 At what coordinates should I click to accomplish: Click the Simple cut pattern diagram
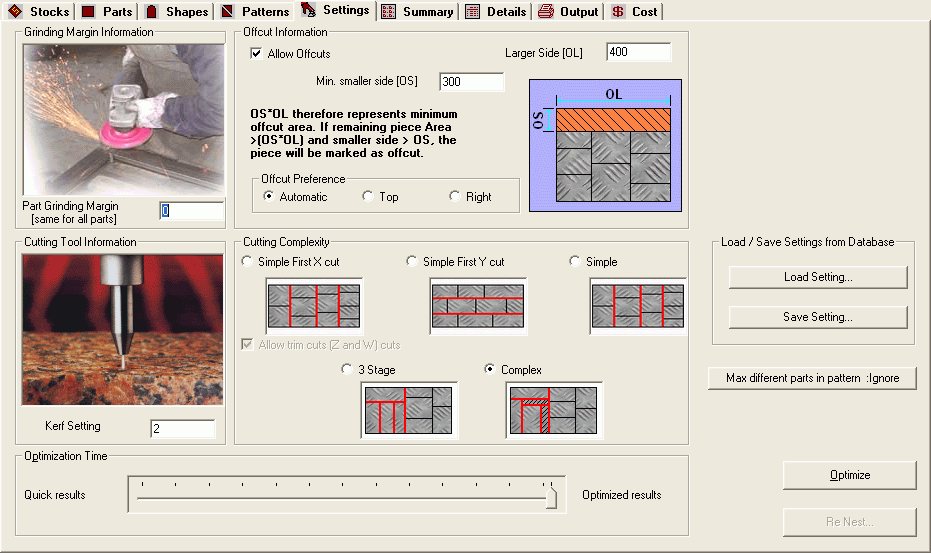638,307
